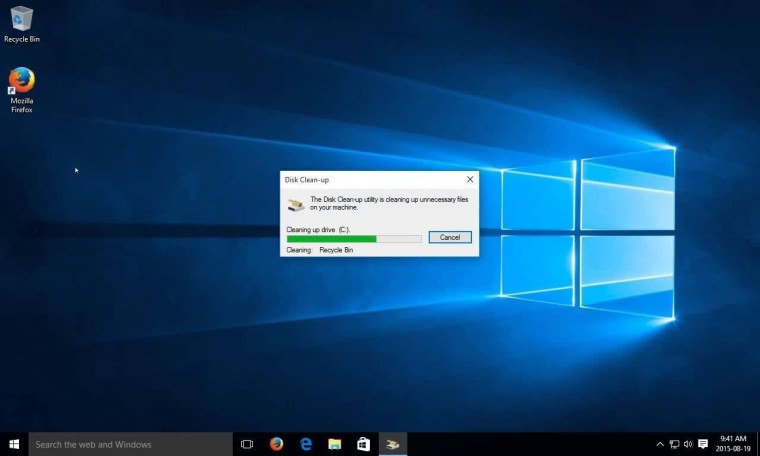
Task: Close the Disk Clean-up dialog
Action: click(x=469, y=180)
